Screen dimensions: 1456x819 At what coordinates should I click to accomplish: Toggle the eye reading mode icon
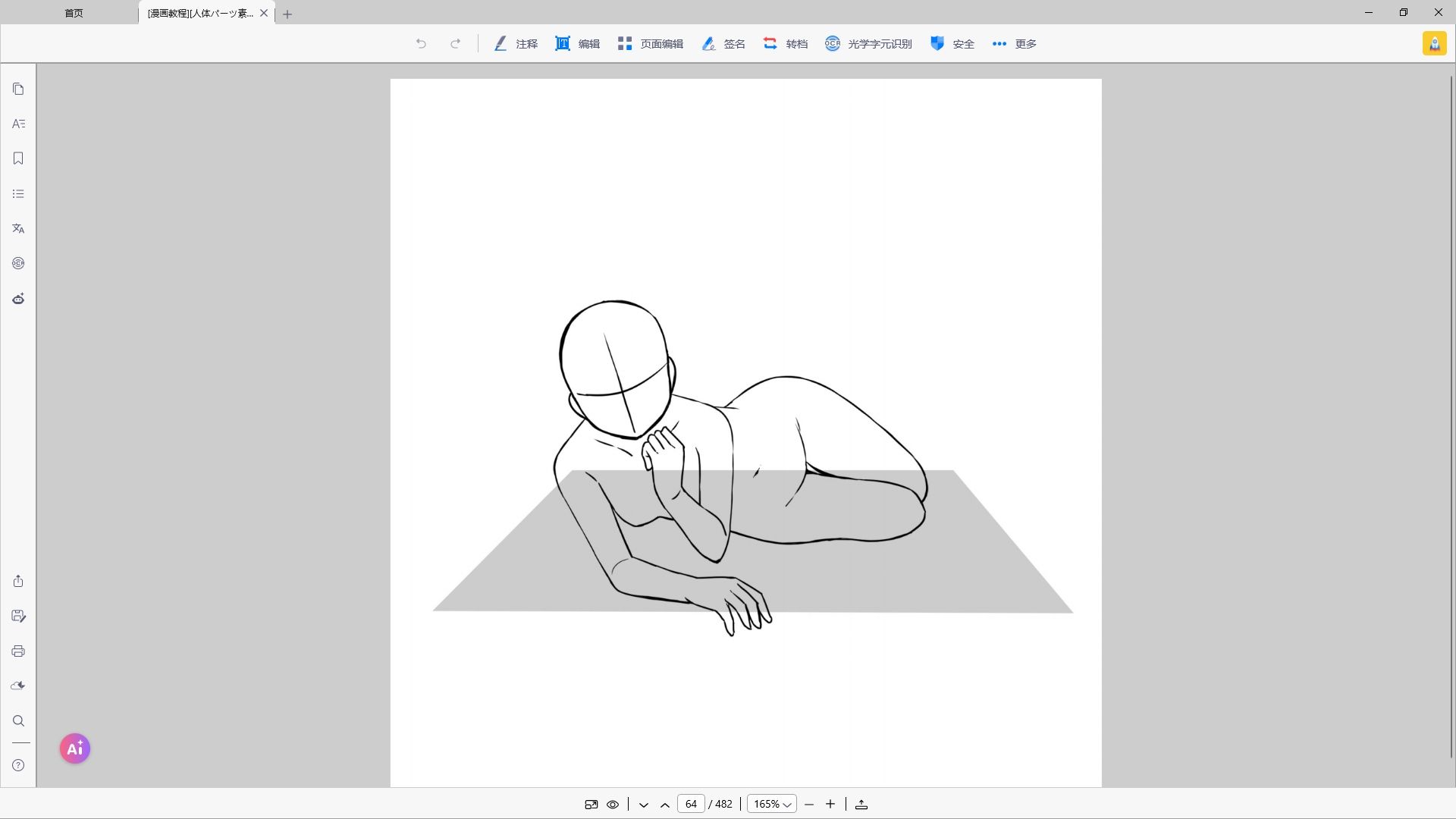[613, 804]
